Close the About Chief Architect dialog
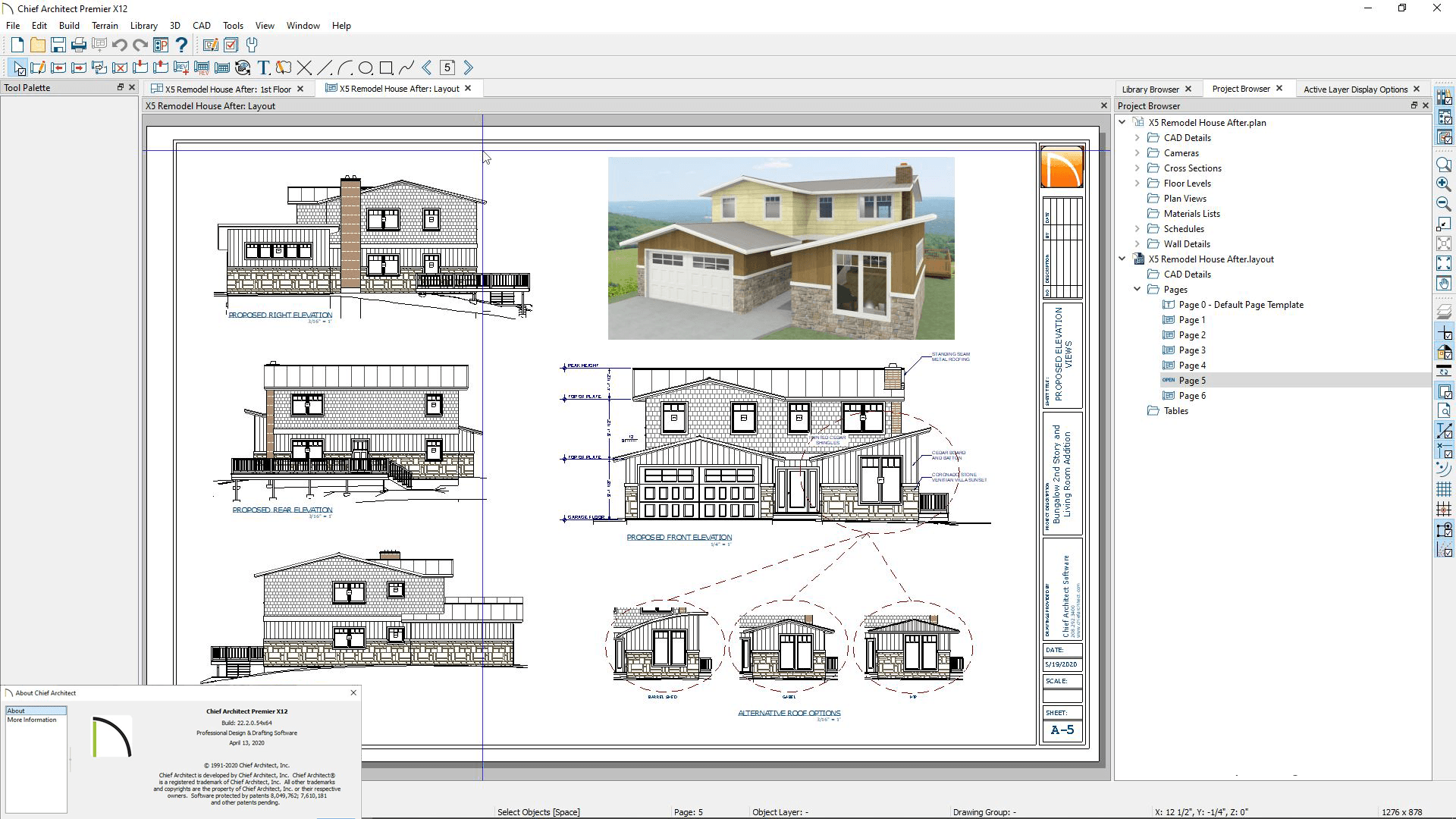This screenshot has height=819, width=1456. coord(353,693)
